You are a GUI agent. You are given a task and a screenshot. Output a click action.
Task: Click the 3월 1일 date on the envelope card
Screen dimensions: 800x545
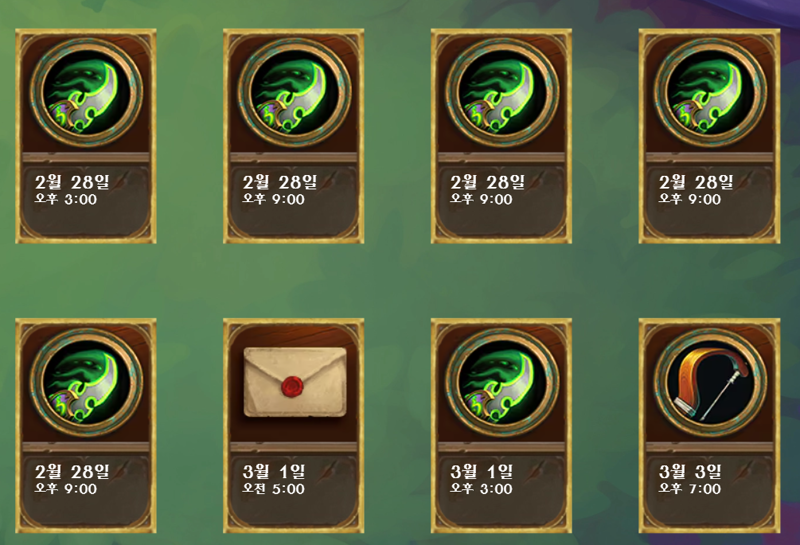(274, 472)
